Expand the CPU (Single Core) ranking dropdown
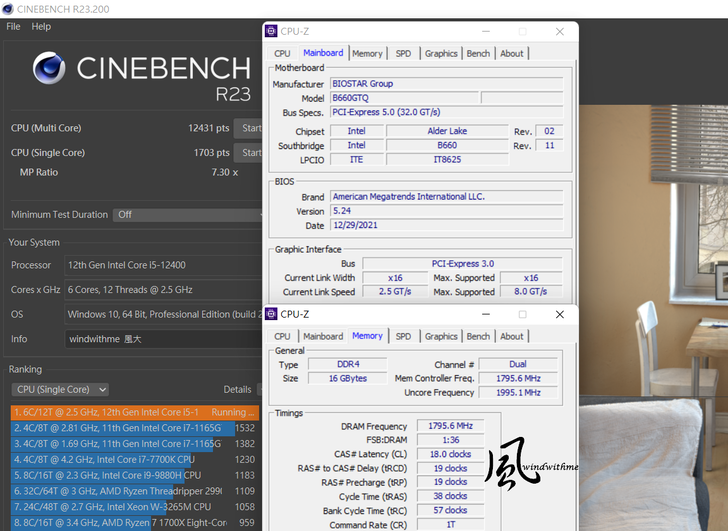Screen dimensions: 728x531 point(60,389)
